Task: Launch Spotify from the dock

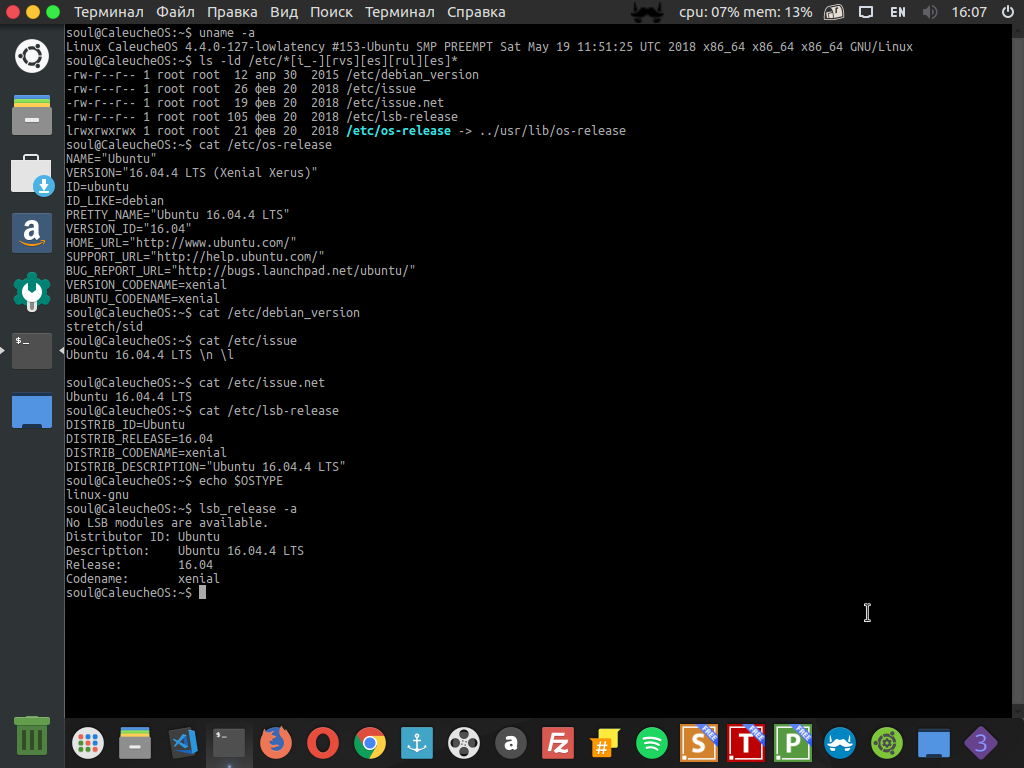Action: coord(652,743)
